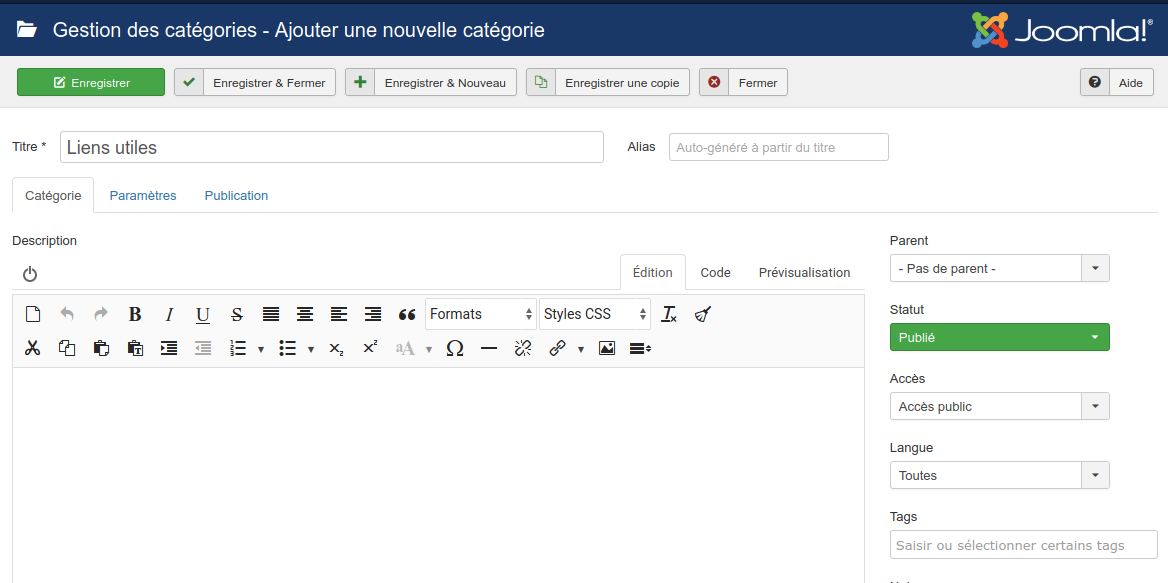Screen dimensions: 1168x583
Task: Click the Enregistrer & Fermer button
Action: (258, 82)
